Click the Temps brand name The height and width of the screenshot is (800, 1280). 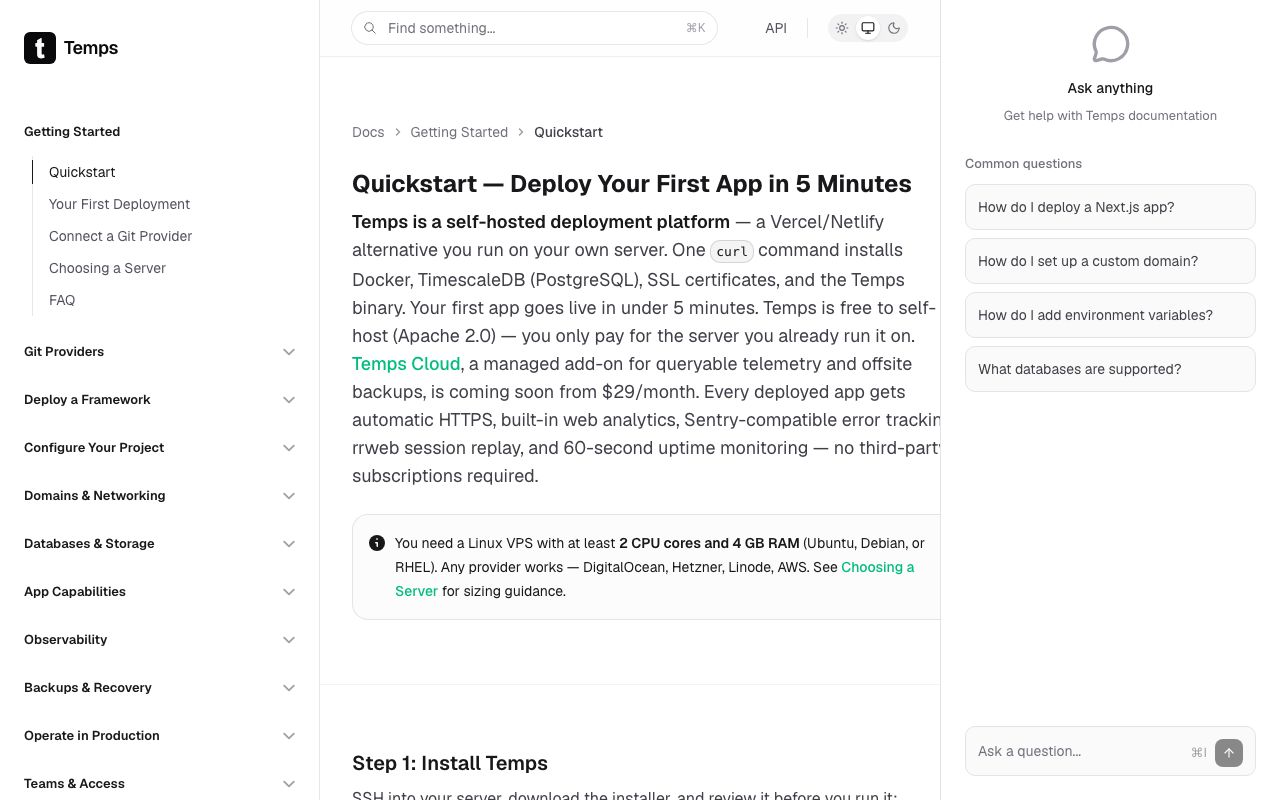[x=91, y=48]
